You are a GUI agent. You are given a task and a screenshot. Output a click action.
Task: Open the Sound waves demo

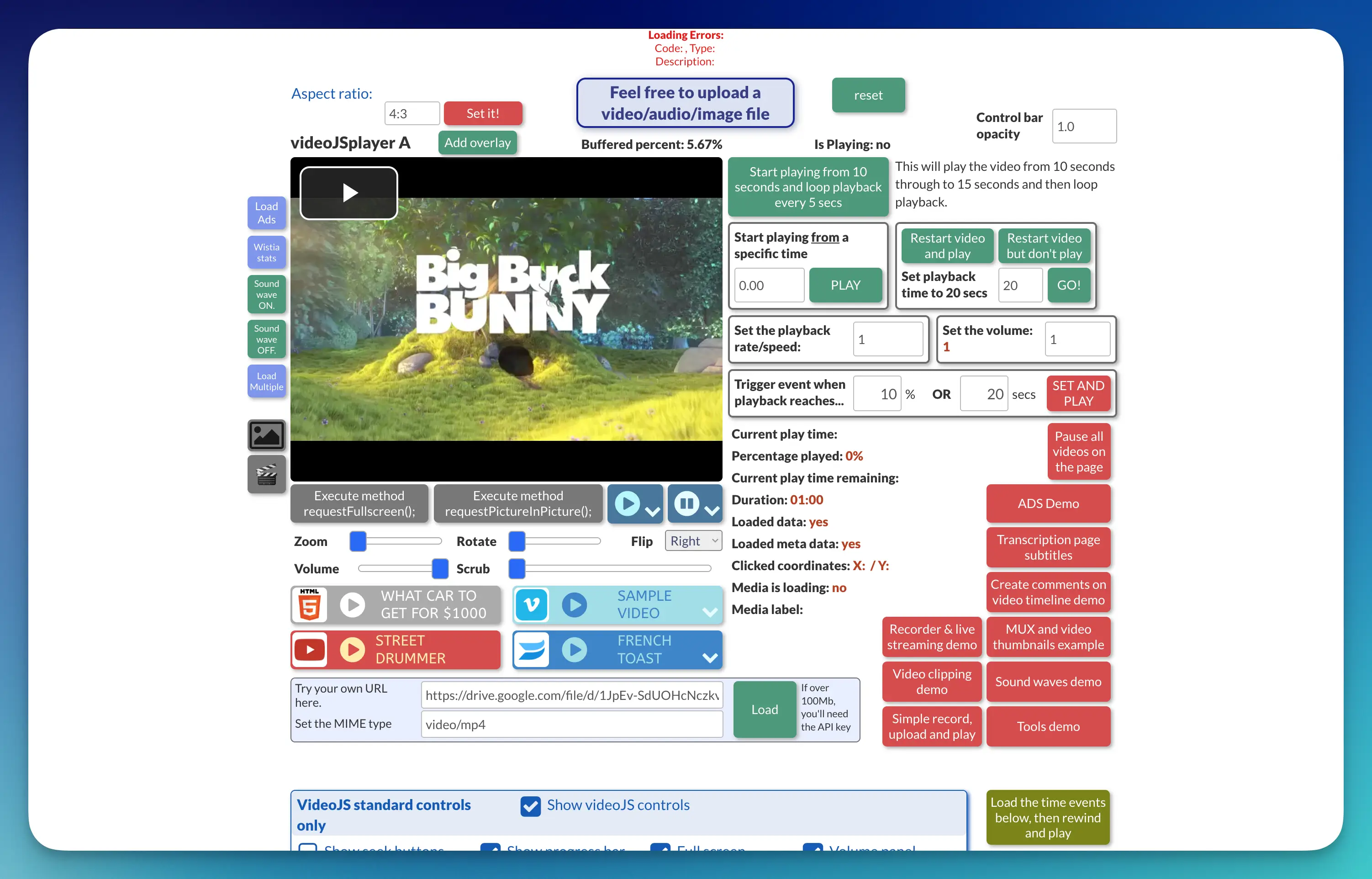click(1049, 682)
